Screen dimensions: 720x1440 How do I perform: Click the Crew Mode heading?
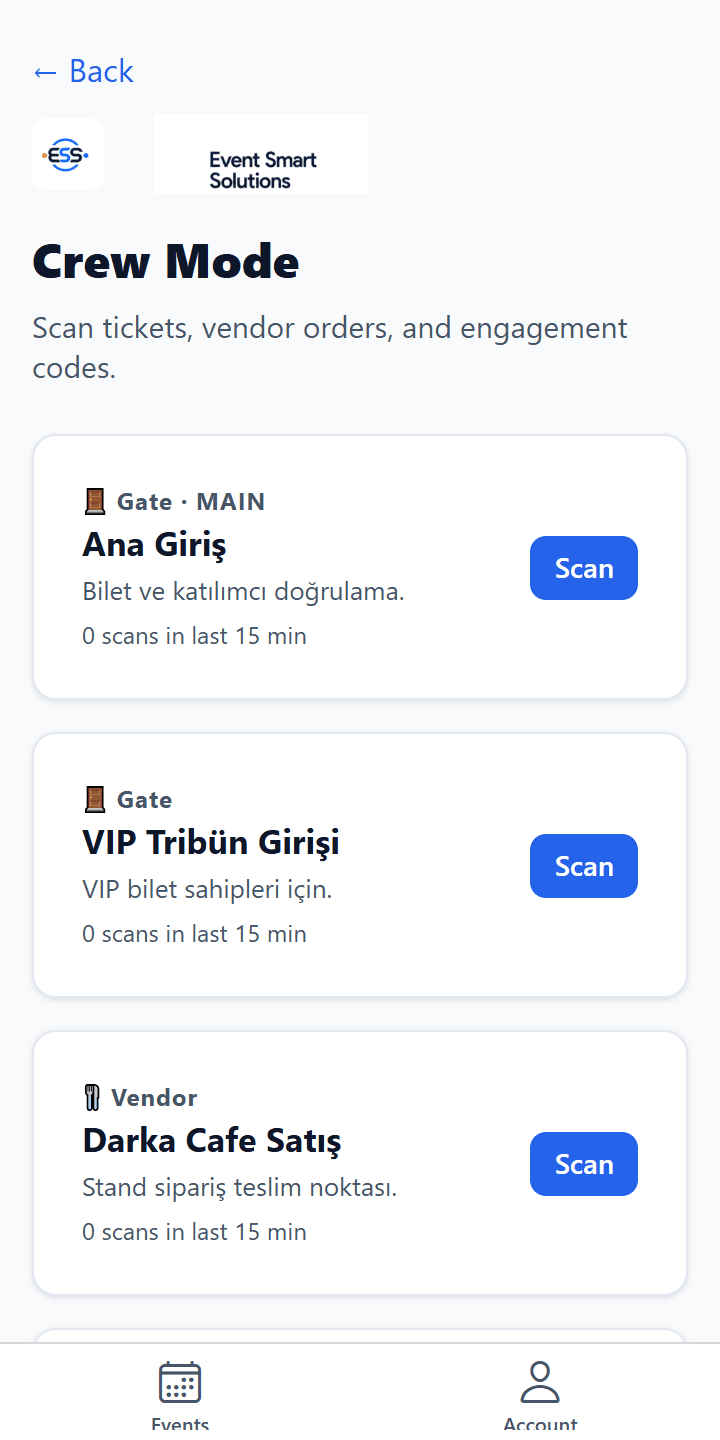[x=166, y=262]
